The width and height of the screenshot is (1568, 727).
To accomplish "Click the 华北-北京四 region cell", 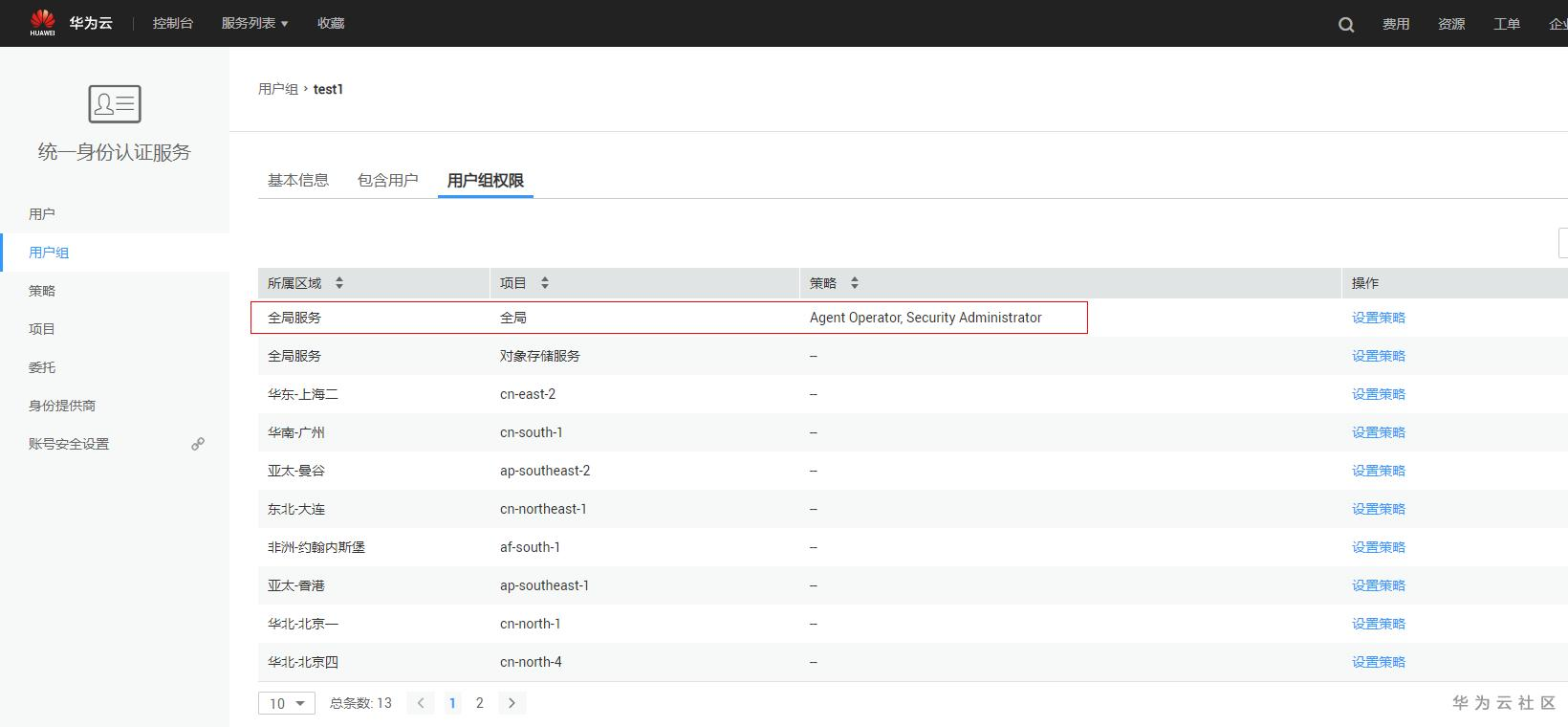I will [303, 662].
